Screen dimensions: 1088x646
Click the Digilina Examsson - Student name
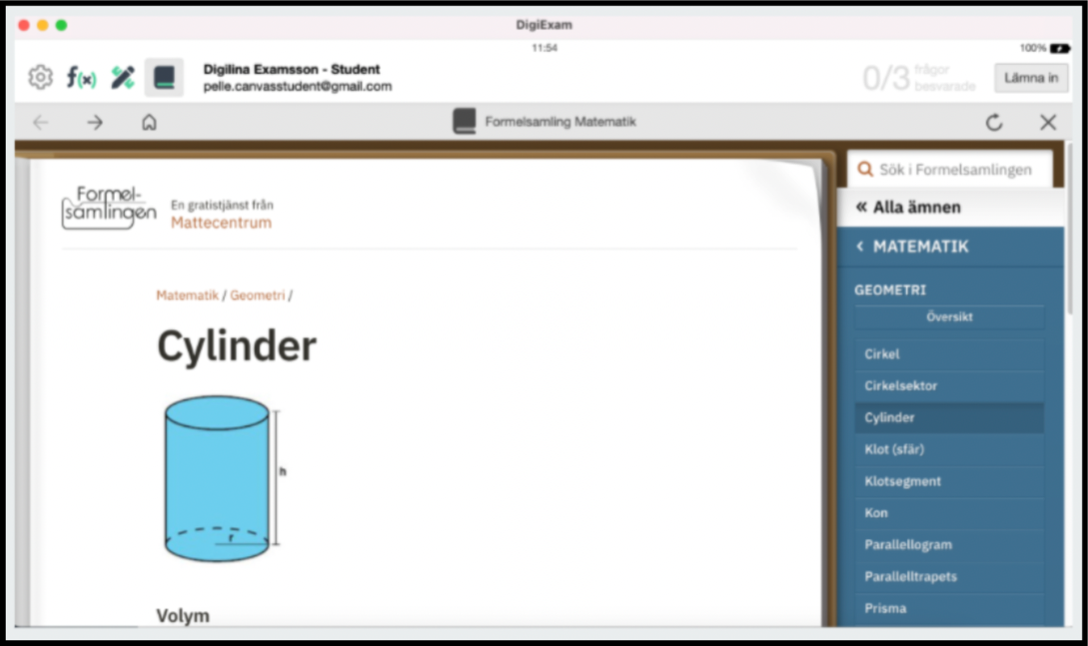(291, 69)
